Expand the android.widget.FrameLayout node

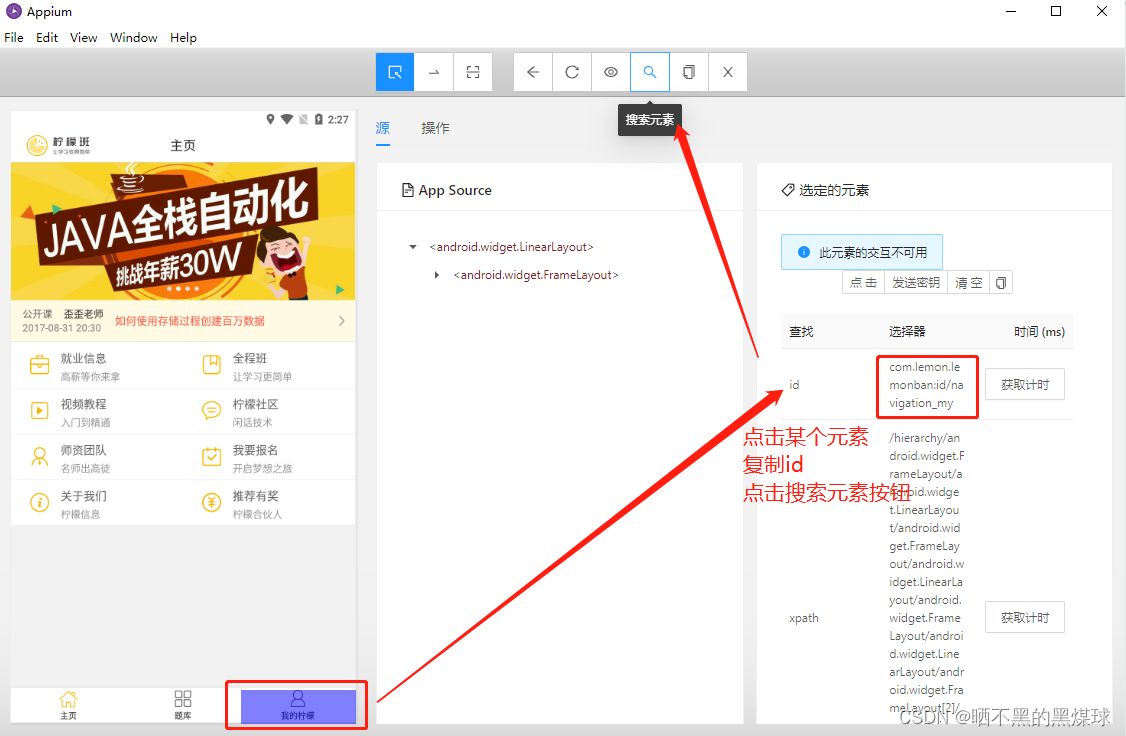pos(437,275)
